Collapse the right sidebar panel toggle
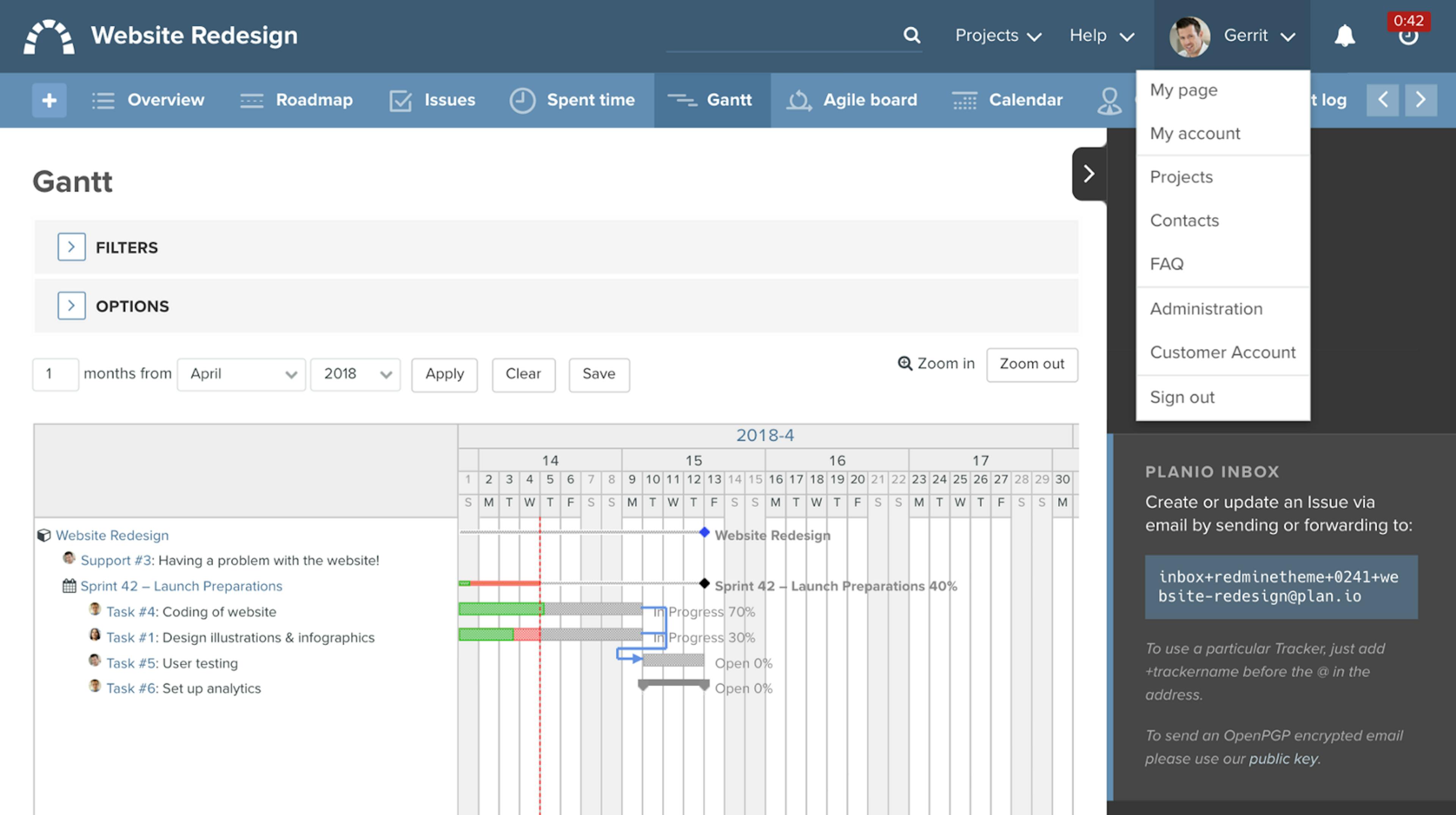1456x815 pixels. pos(1089,174)
